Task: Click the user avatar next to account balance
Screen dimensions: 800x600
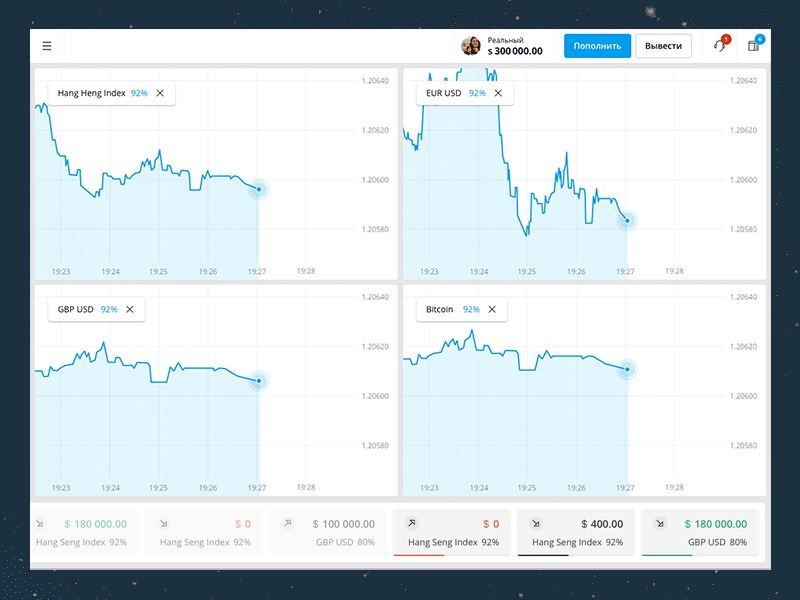Action: (x=471, y=45)
